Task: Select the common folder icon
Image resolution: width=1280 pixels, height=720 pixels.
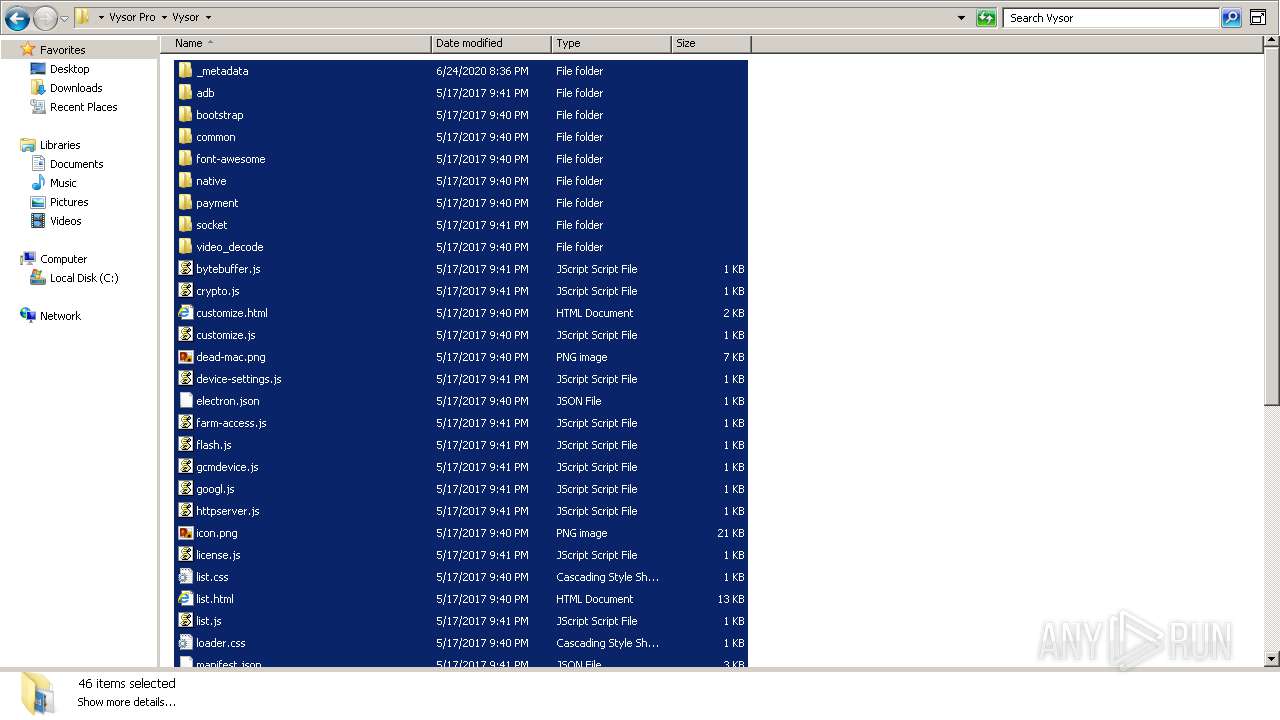Action: [185, 137]
